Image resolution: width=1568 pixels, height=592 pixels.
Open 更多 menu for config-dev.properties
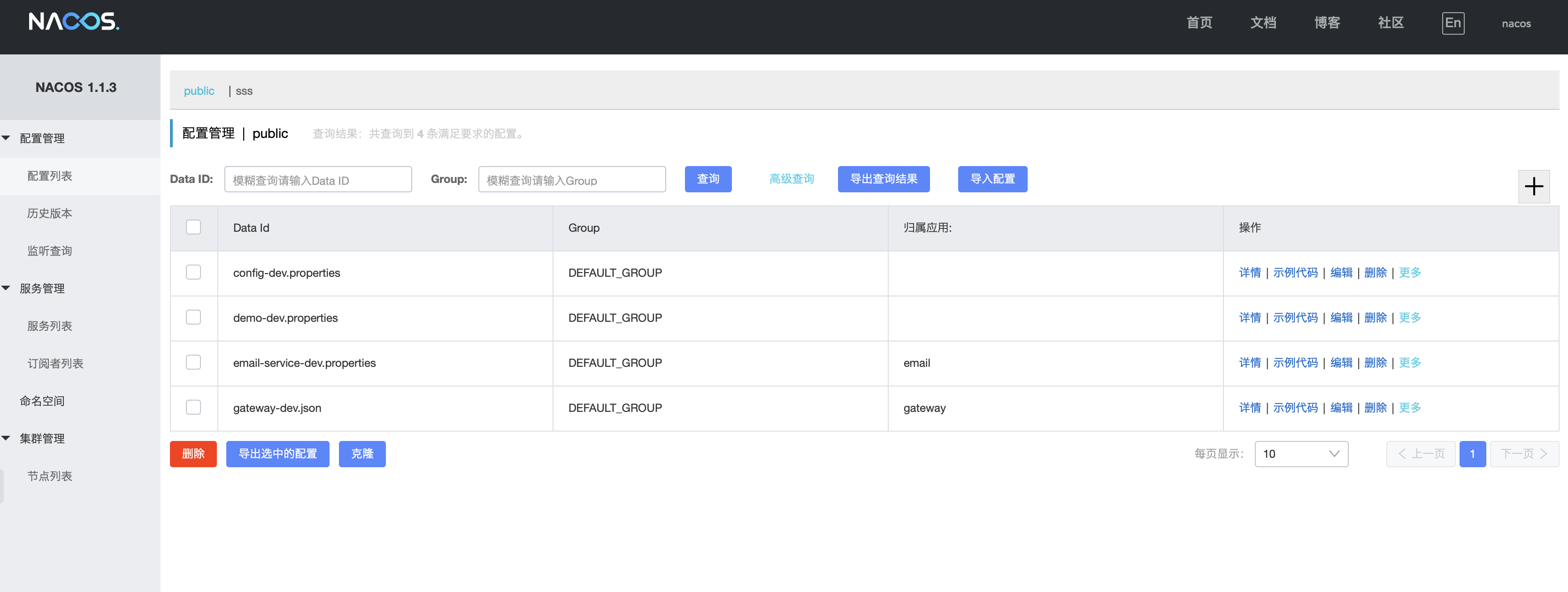[x=1409, y=272]
